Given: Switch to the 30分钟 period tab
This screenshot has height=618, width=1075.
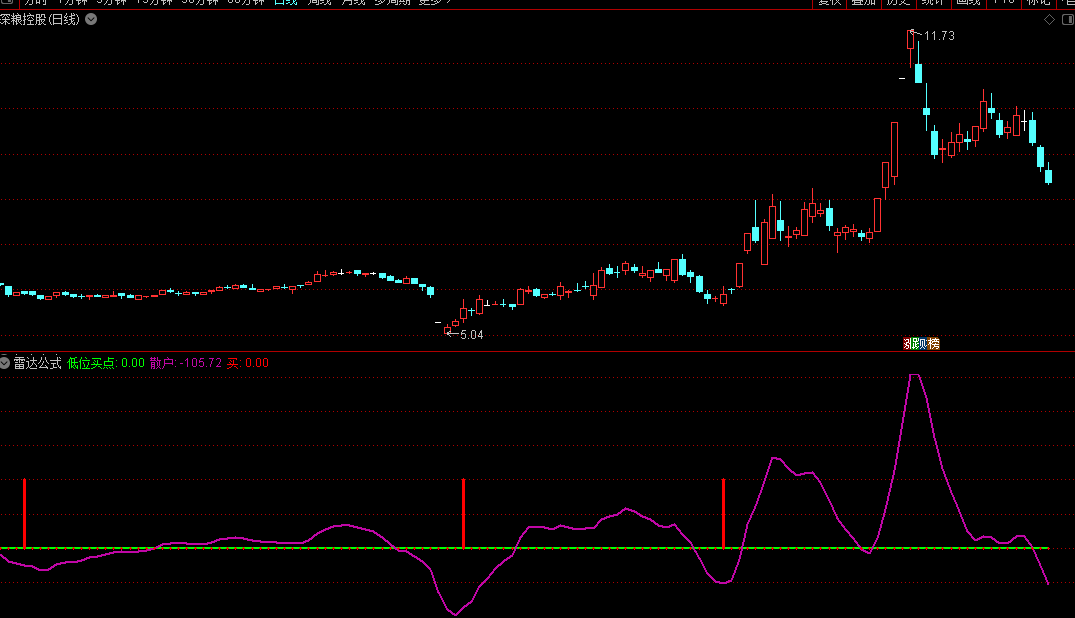Looking at the screenshot, I should point(200,3).
